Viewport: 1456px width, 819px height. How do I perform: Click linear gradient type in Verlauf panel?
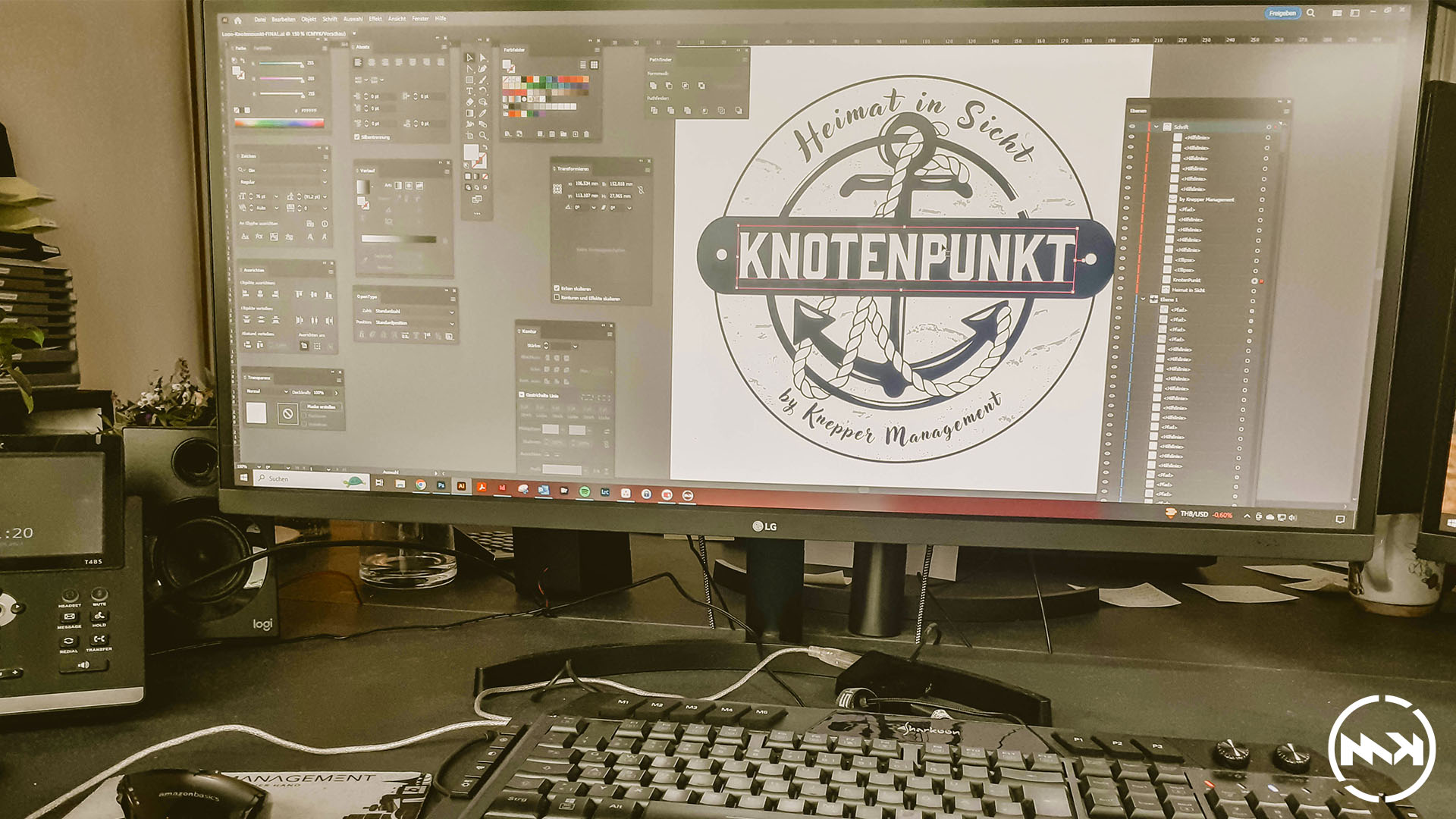398,185
